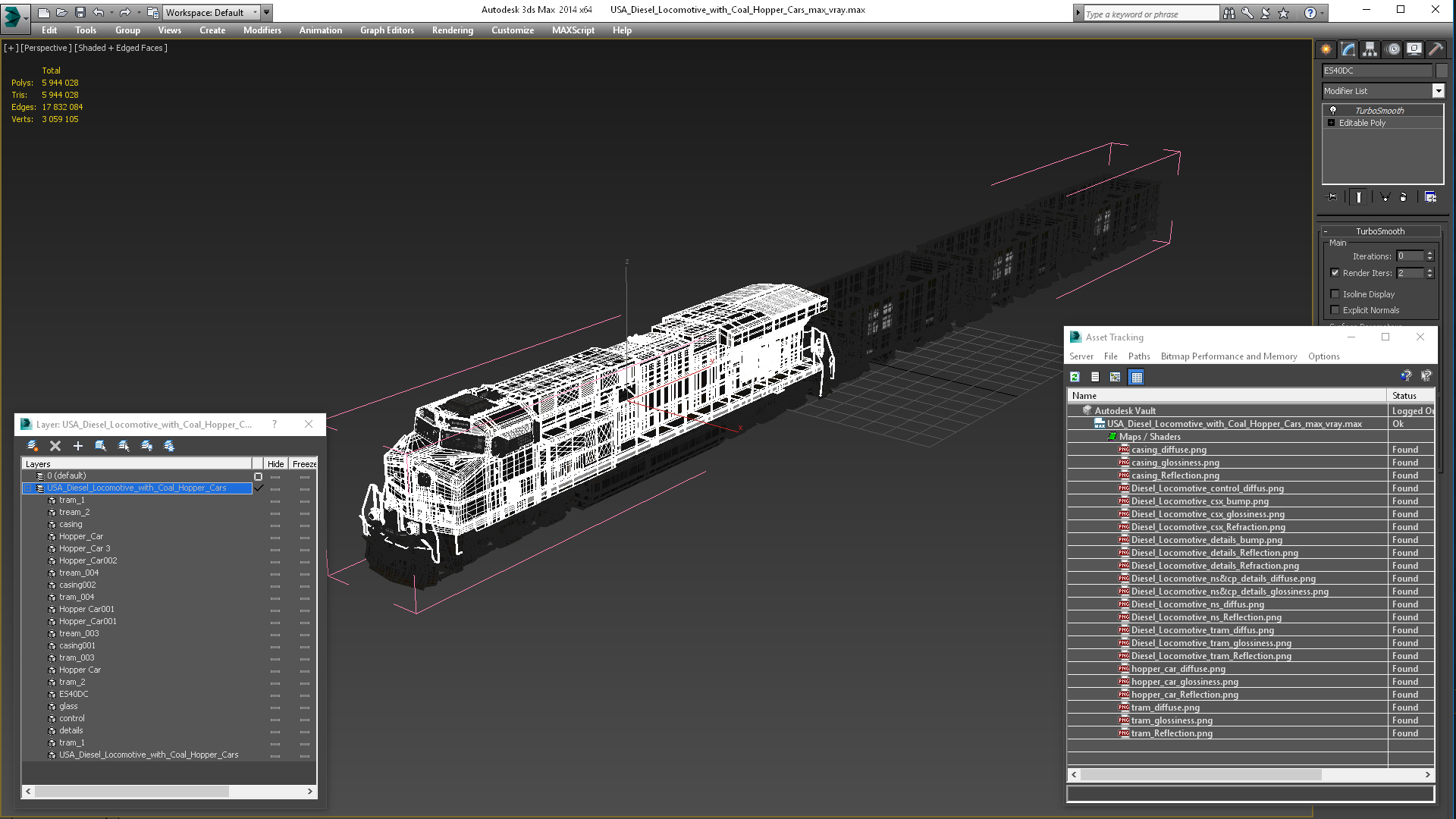Viewport: 1456px width, 819px height.
Task: Click Name column header in Asset Tracking
Action: click(x=1228, y=396)
